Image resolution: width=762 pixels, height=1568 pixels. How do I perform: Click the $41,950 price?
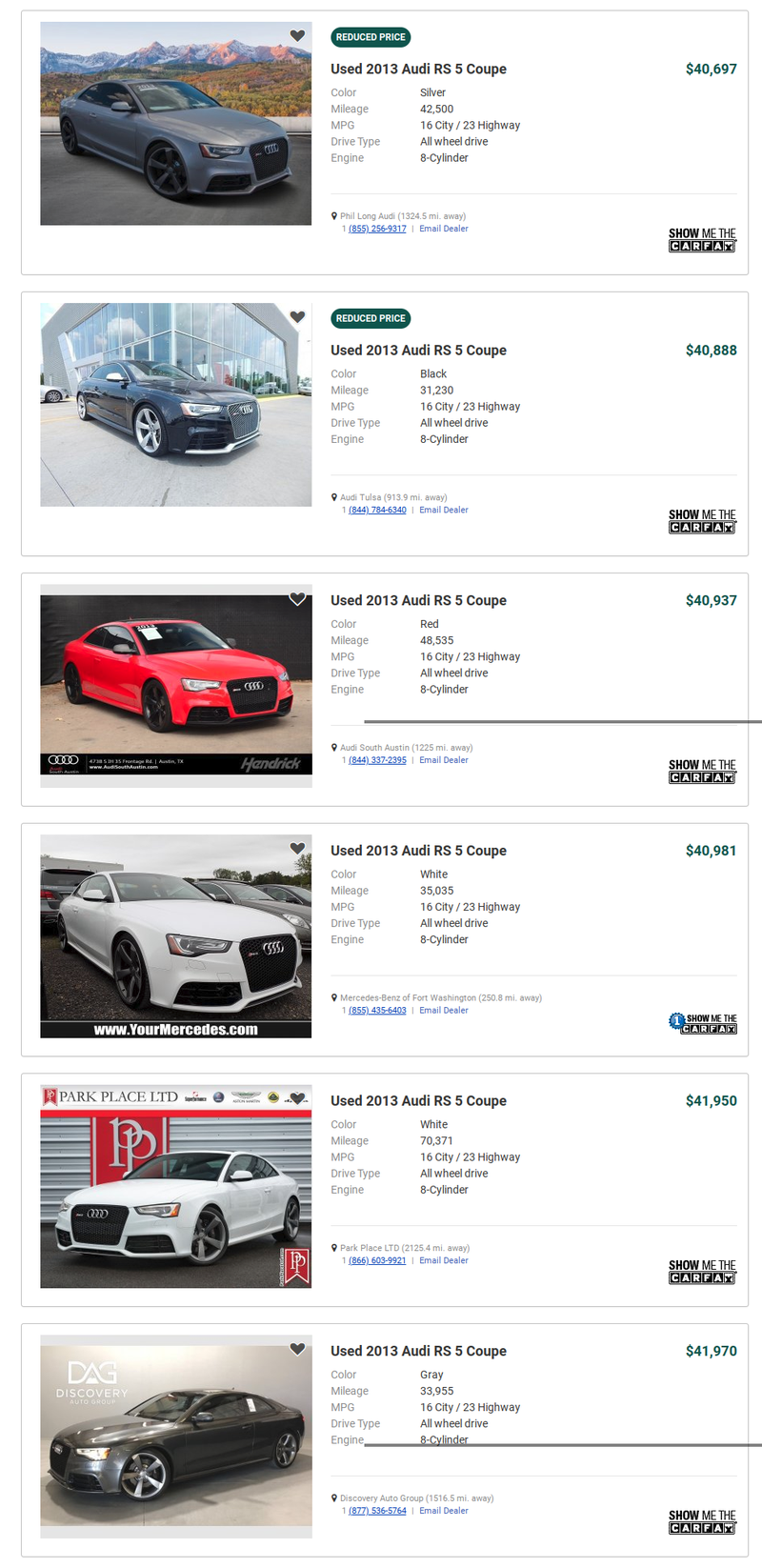coord(712,1100)
